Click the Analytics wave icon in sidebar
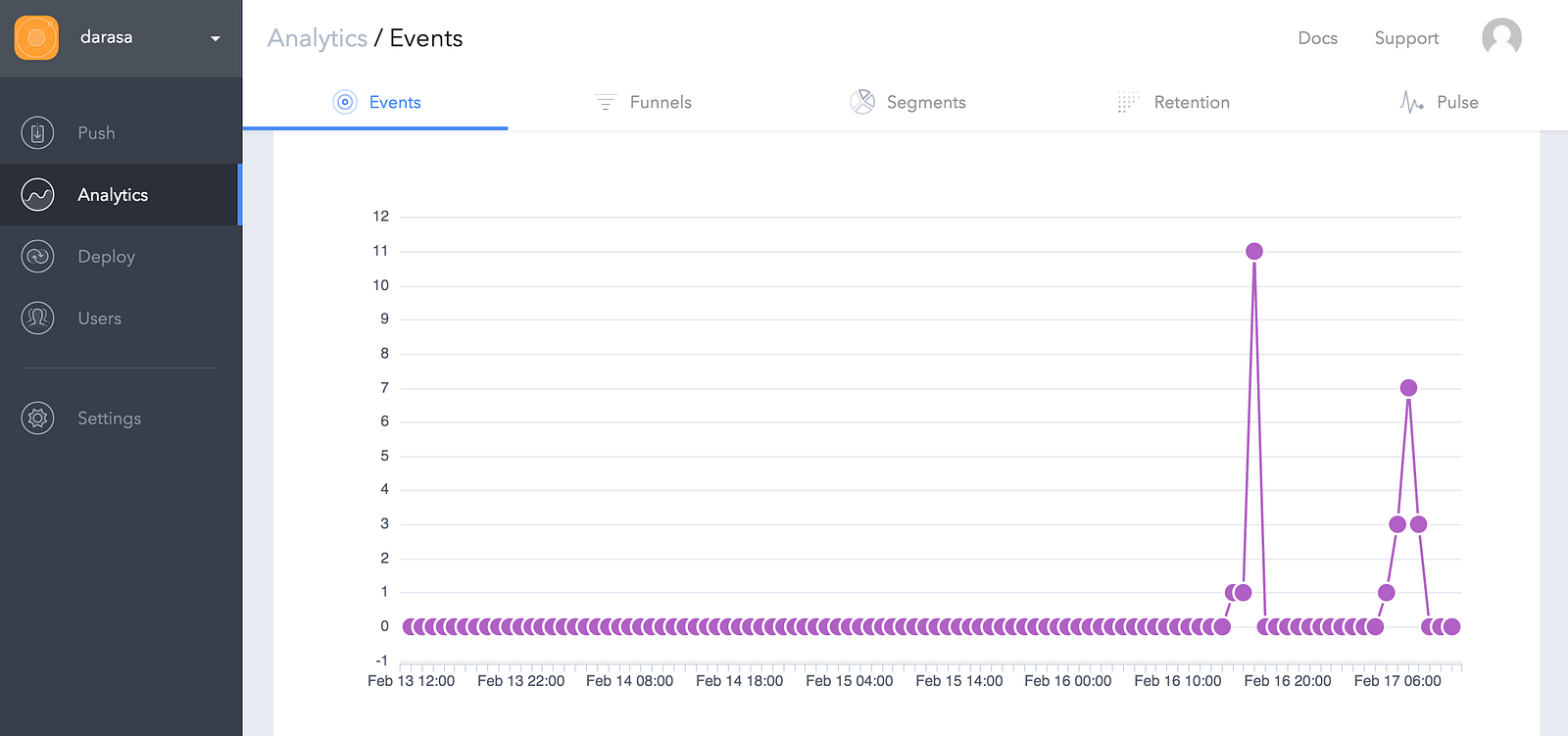This screenshot has width=1568, height=736. pos(37,194)
